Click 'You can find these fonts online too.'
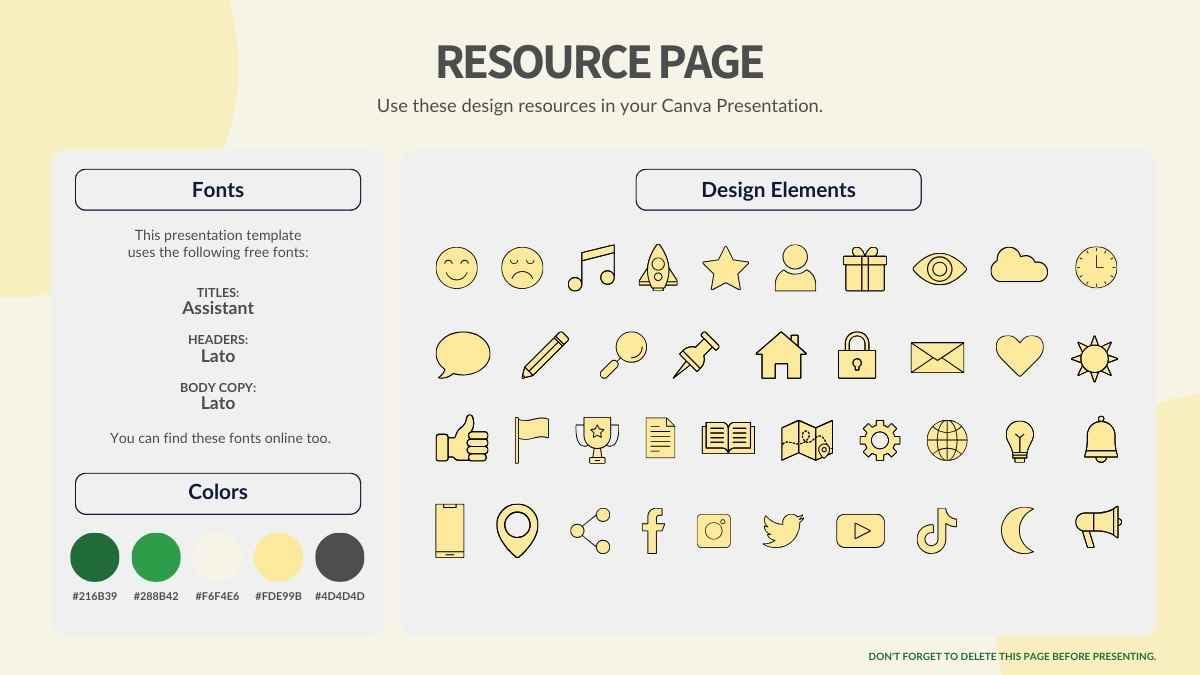 coord(220,438)
